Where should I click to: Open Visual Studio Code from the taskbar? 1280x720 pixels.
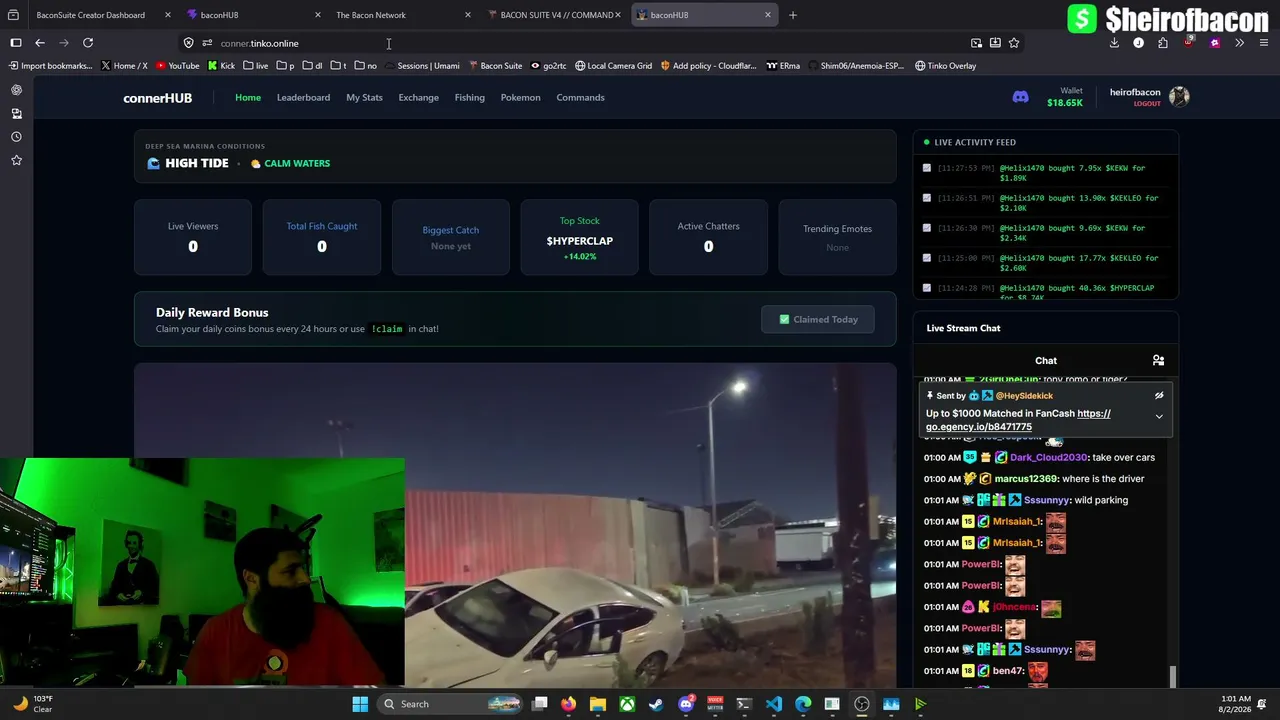774,704
